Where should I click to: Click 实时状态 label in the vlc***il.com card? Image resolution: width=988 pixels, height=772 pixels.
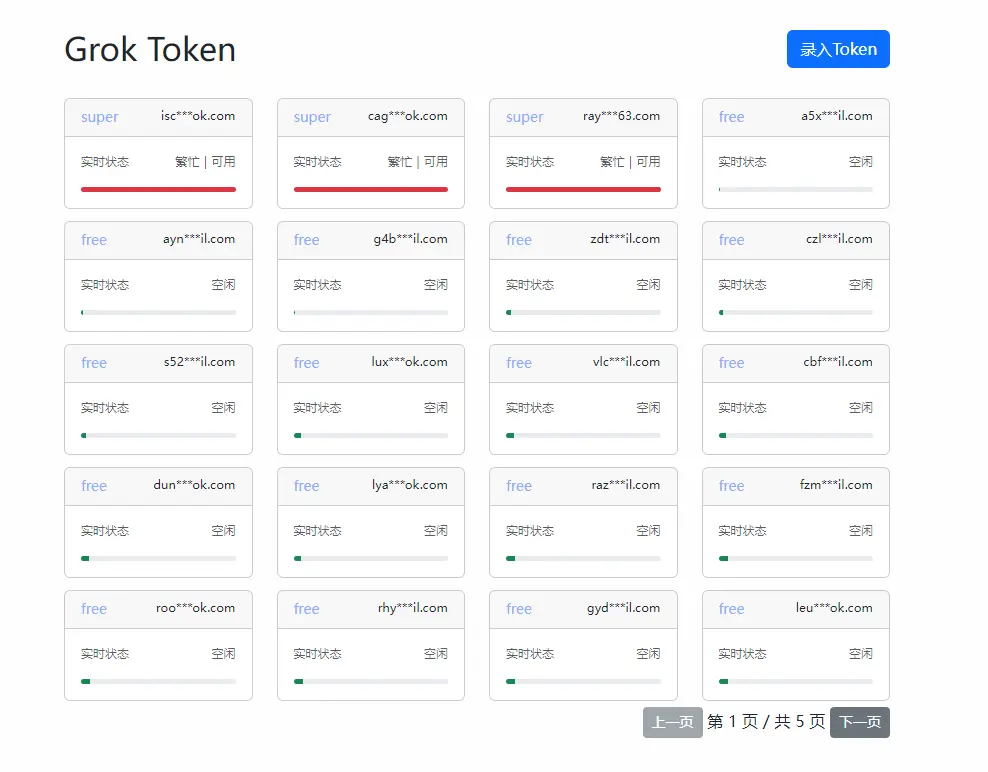[530, 408]
